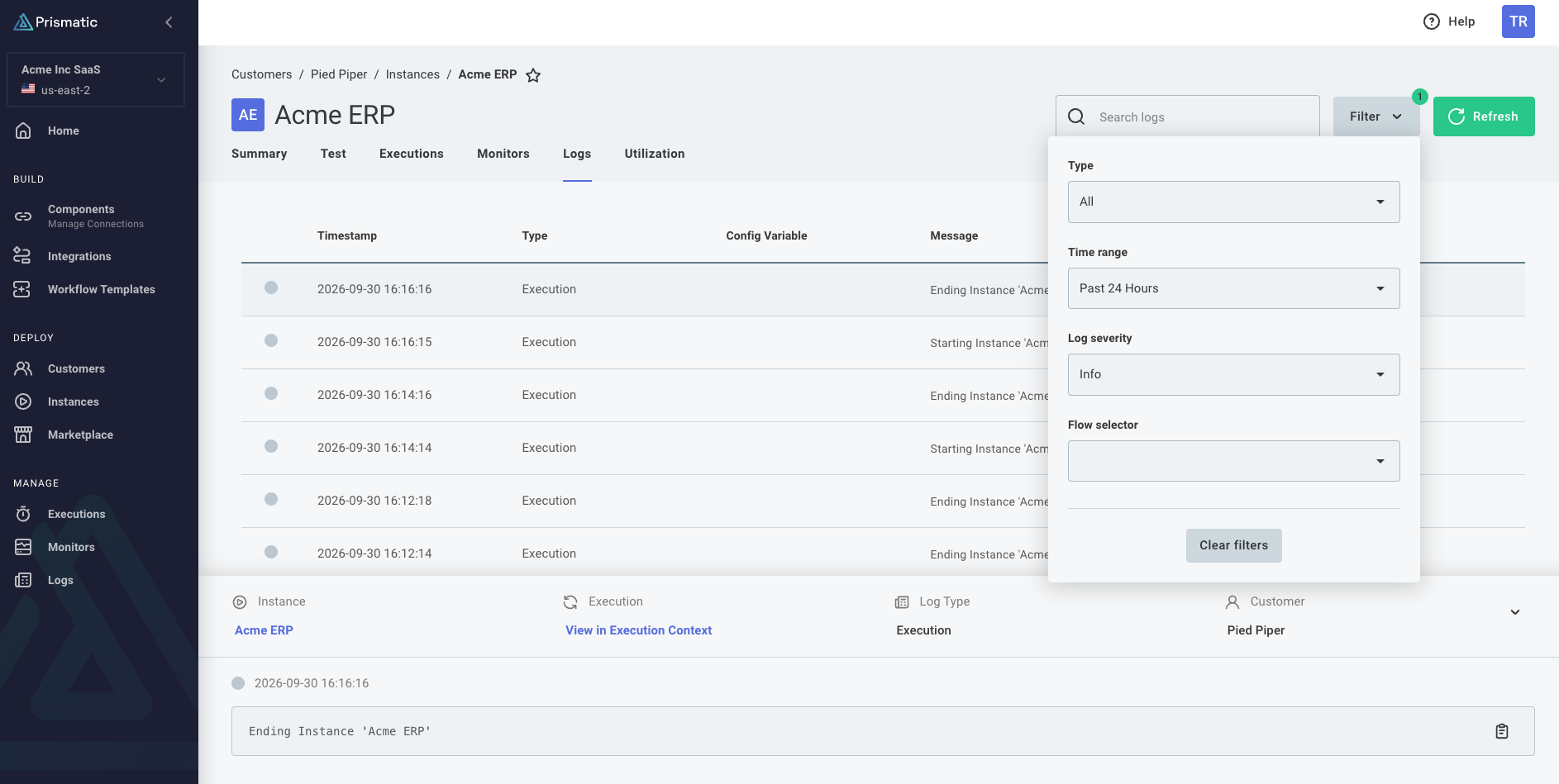Go to Pied Piper breadcrumb
This screenshot has height=784, width=1559.
339,74
